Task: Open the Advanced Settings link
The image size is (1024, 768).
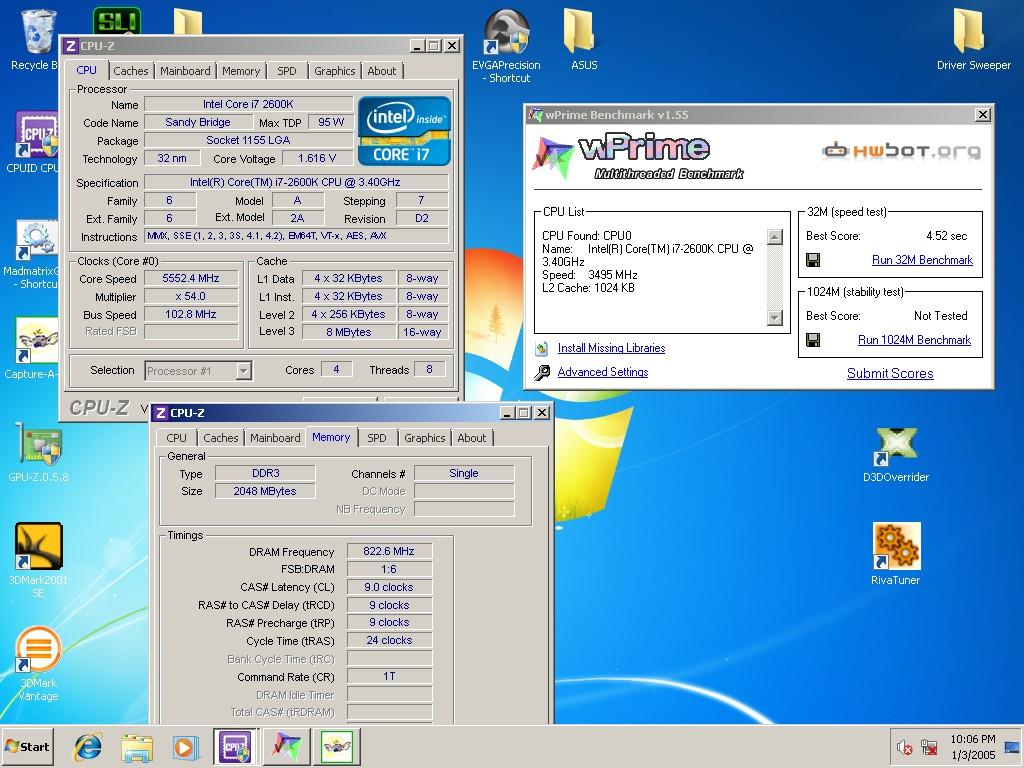Action: [x=603, y=372]
